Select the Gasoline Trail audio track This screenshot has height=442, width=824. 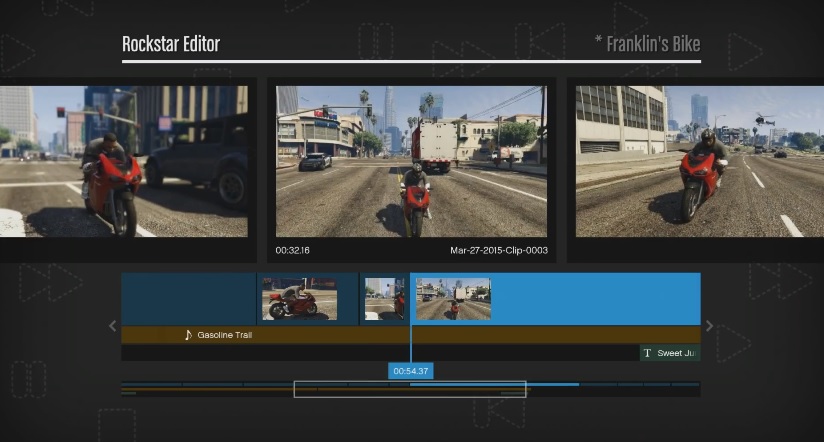(411, 335)
